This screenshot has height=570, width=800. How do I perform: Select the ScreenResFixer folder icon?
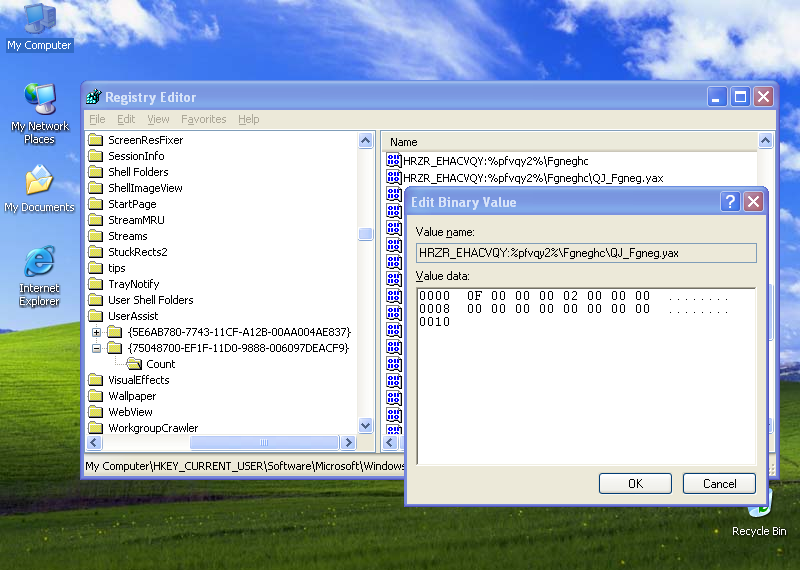[95, 140]
